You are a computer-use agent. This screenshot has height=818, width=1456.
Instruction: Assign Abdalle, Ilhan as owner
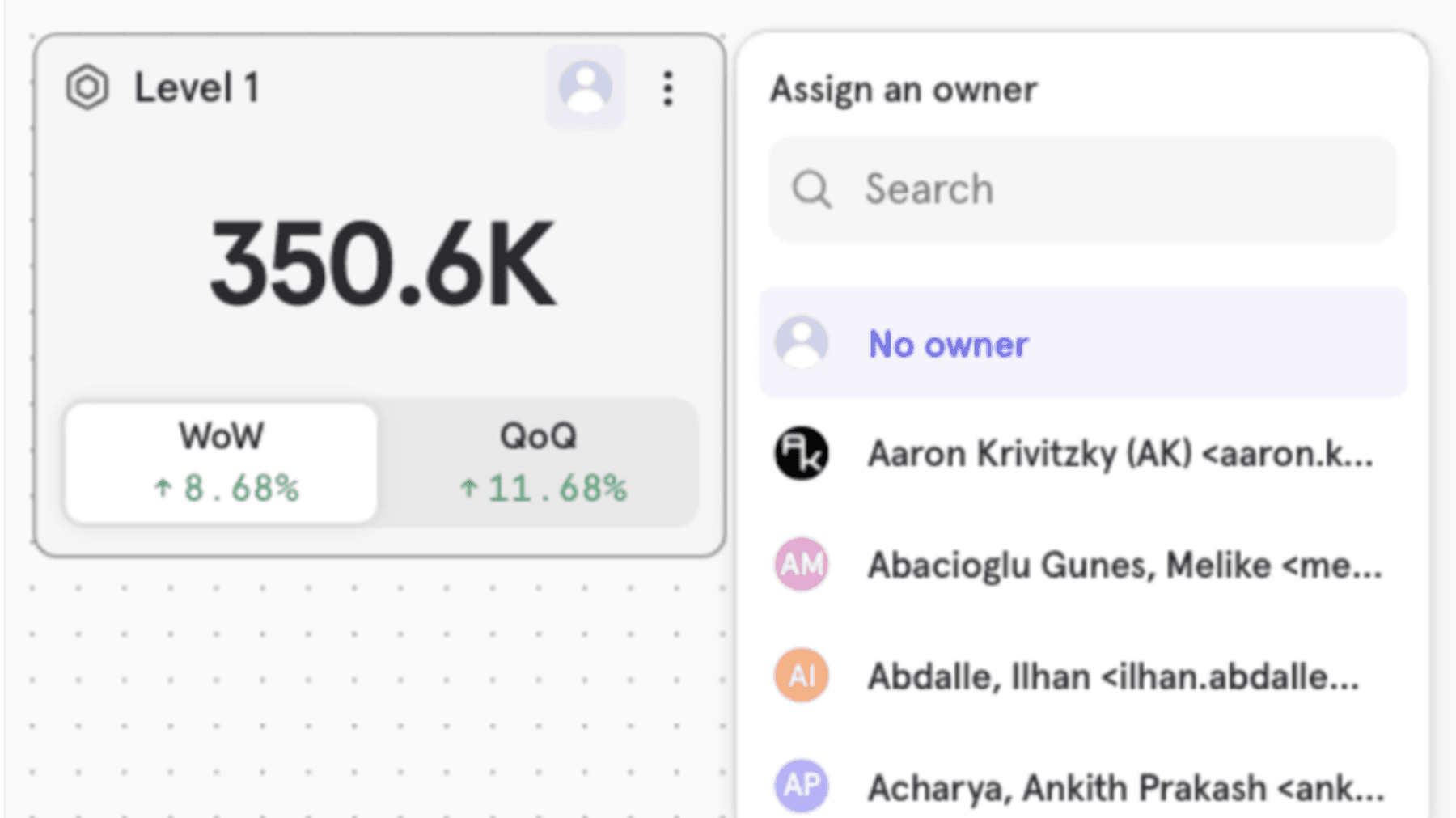click(x=1113, y=676)
